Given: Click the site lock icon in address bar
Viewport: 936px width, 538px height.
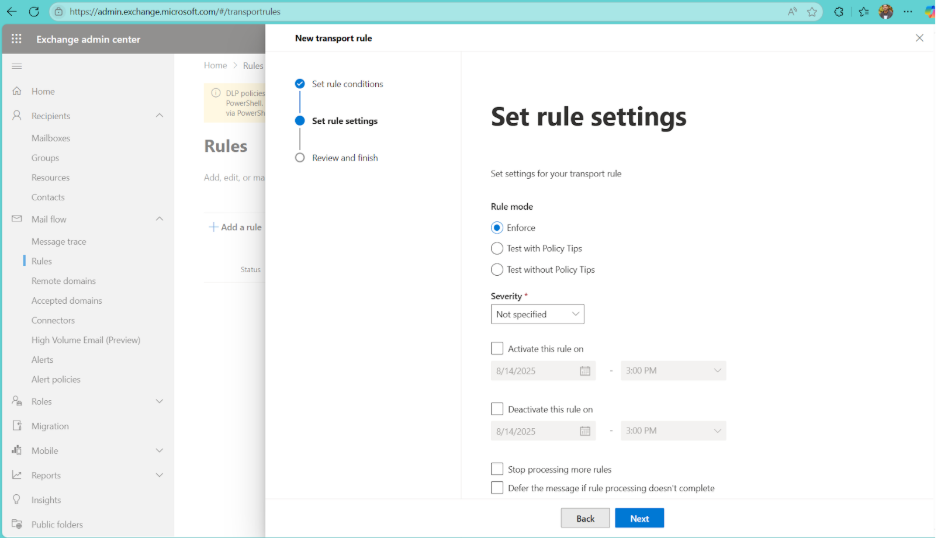Looking at the screenshot, I should point(58,11).
